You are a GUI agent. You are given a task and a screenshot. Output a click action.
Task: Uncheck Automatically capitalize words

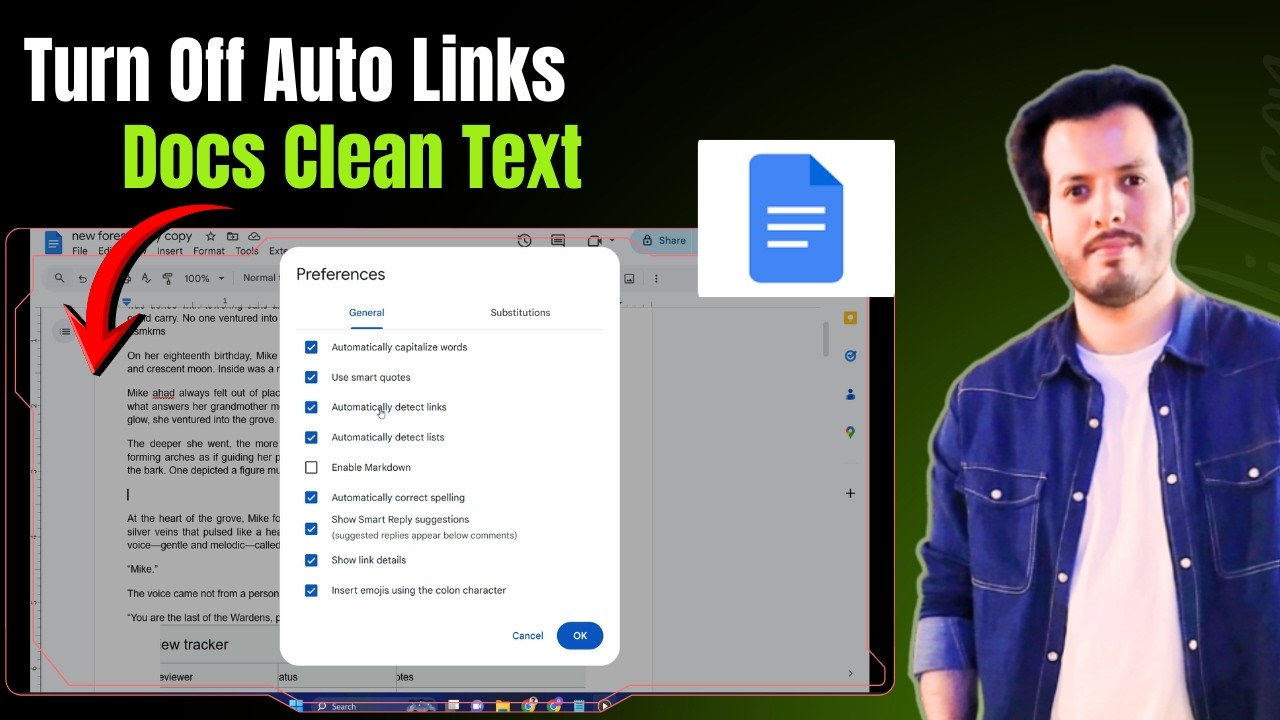[311, 347]
